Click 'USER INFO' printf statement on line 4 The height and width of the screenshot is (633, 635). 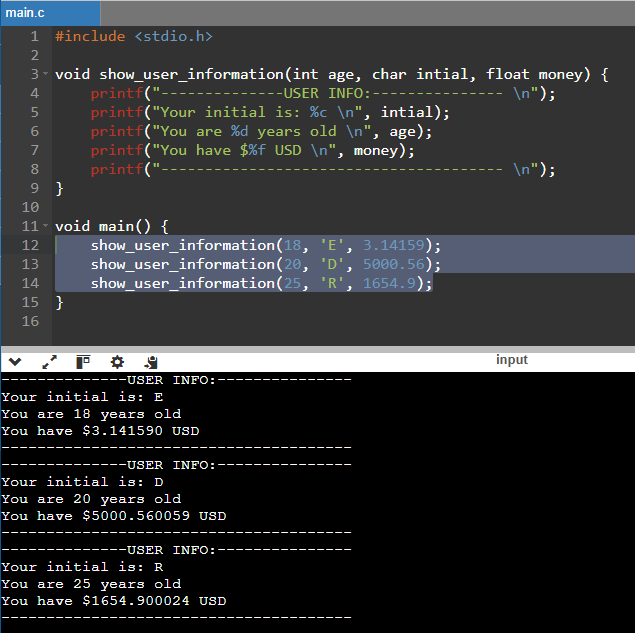click(323, 94)
